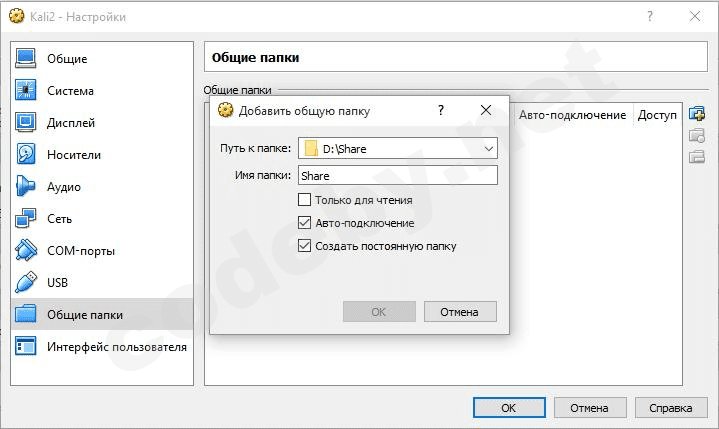The image size is (719, 429).
Task: Click the gear icon in Добавить общую папку title
Action: (x=225, y=110)
